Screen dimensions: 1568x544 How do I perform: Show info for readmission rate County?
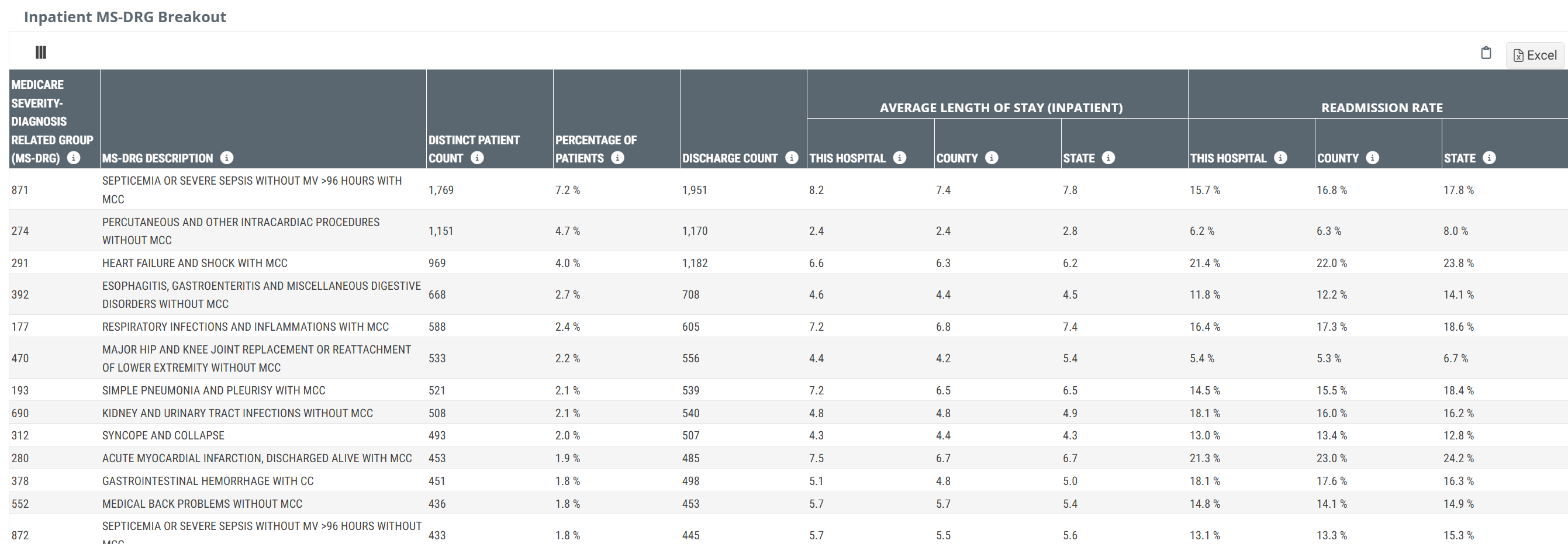[x=1372, y=158]
